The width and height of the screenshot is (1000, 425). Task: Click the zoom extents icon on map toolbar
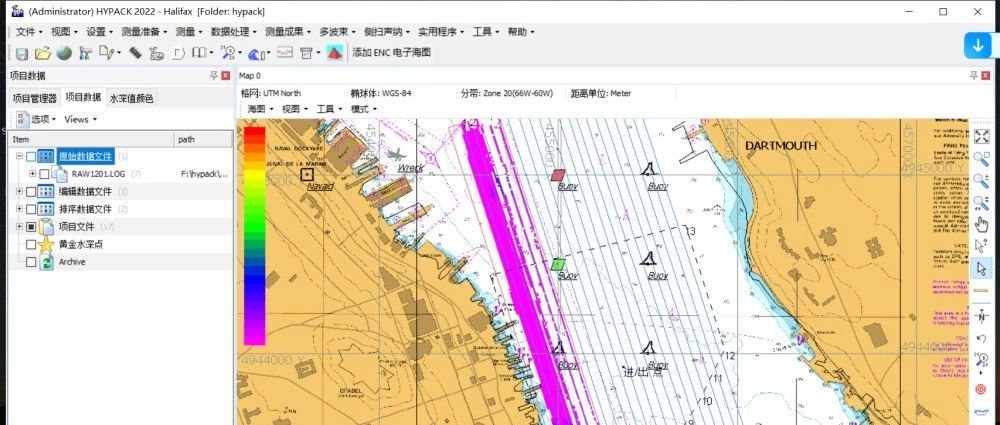pos(982,137)
